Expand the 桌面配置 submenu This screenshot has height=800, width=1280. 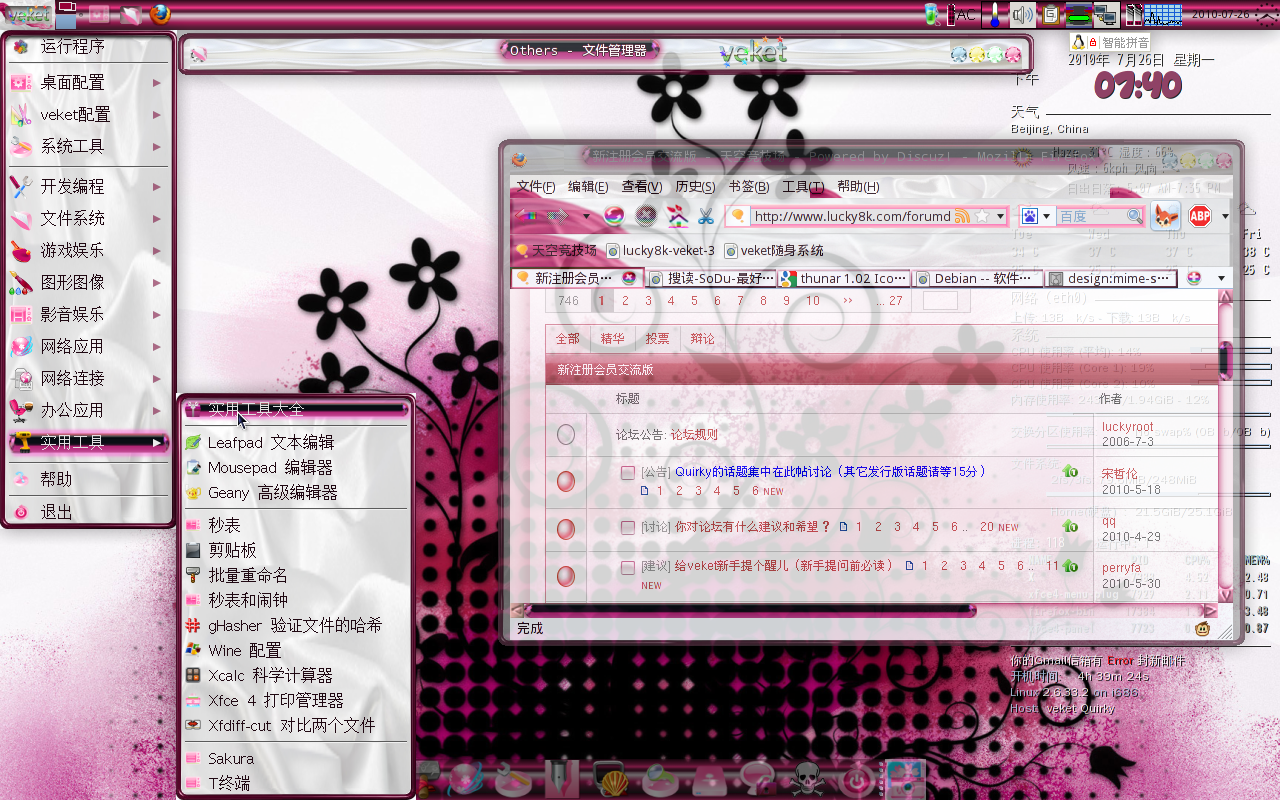[88, 83]
